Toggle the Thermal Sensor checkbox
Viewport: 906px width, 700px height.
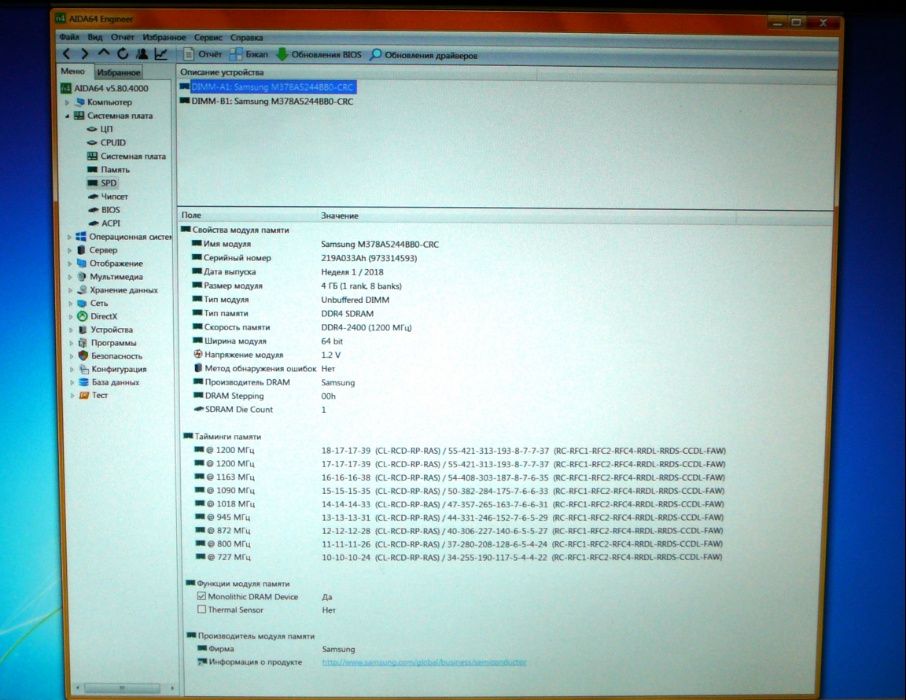pos(201,609)
